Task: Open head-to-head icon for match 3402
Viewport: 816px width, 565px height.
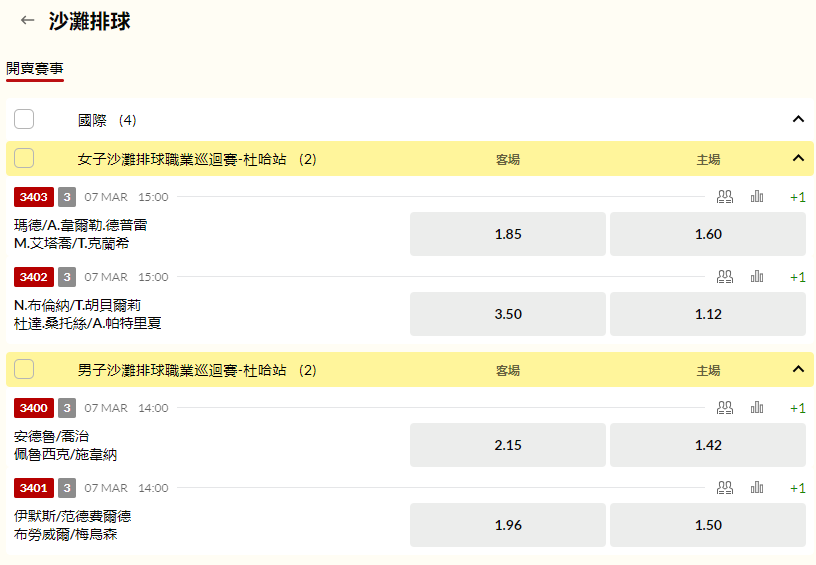Action: coord(725,277)
